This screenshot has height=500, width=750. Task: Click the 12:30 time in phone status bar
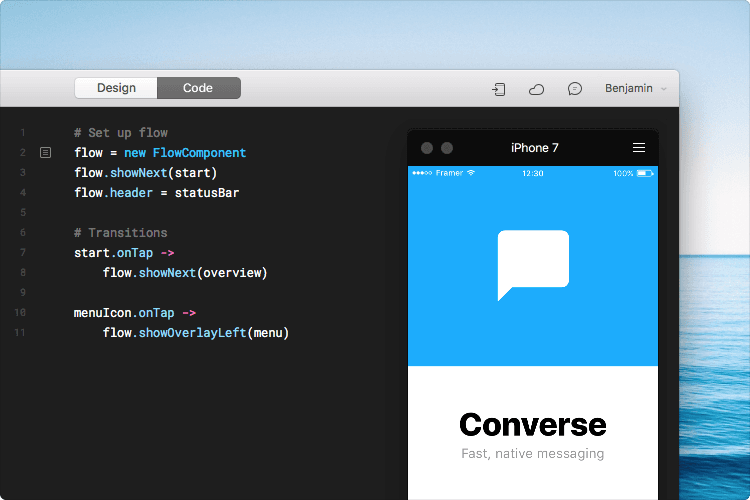[x=533, y=173]
